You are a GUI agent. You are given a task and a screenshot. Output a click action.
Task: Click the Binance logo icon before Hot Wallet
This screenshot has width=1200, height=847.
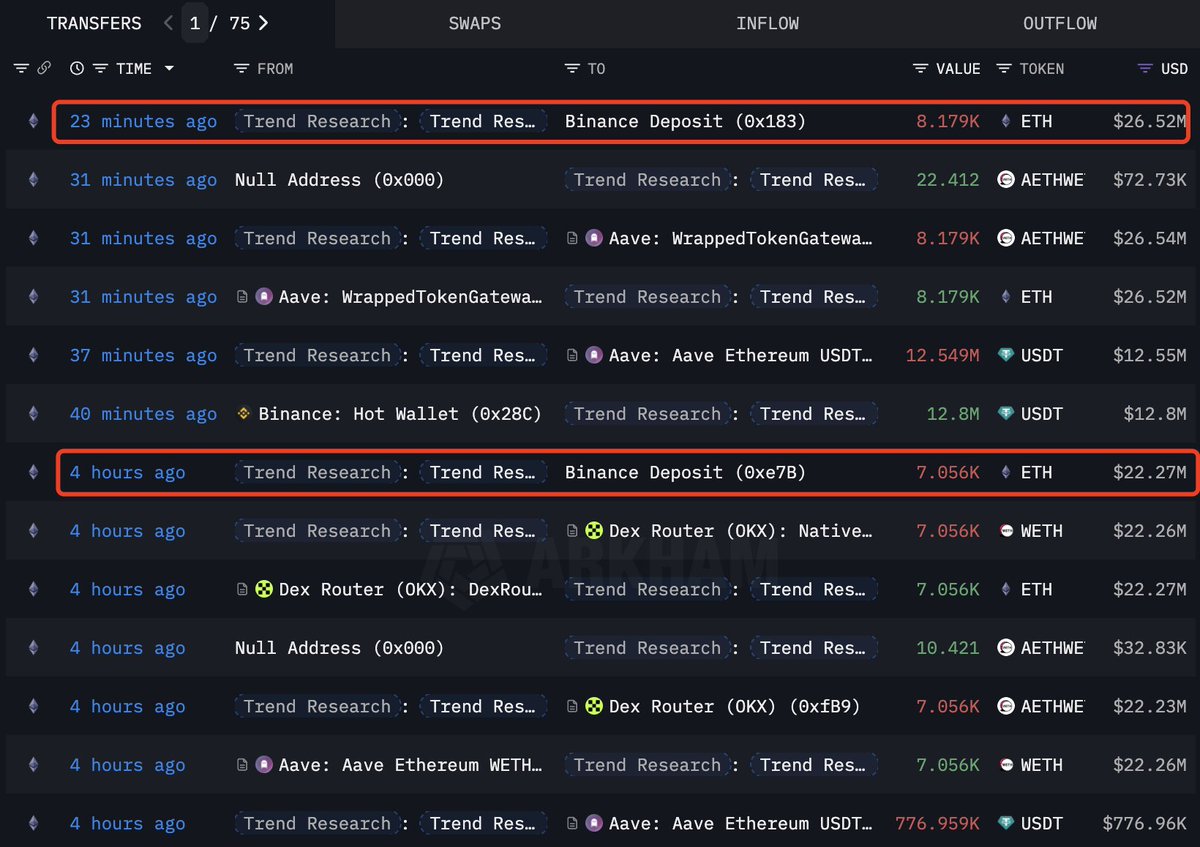[243, 414]
